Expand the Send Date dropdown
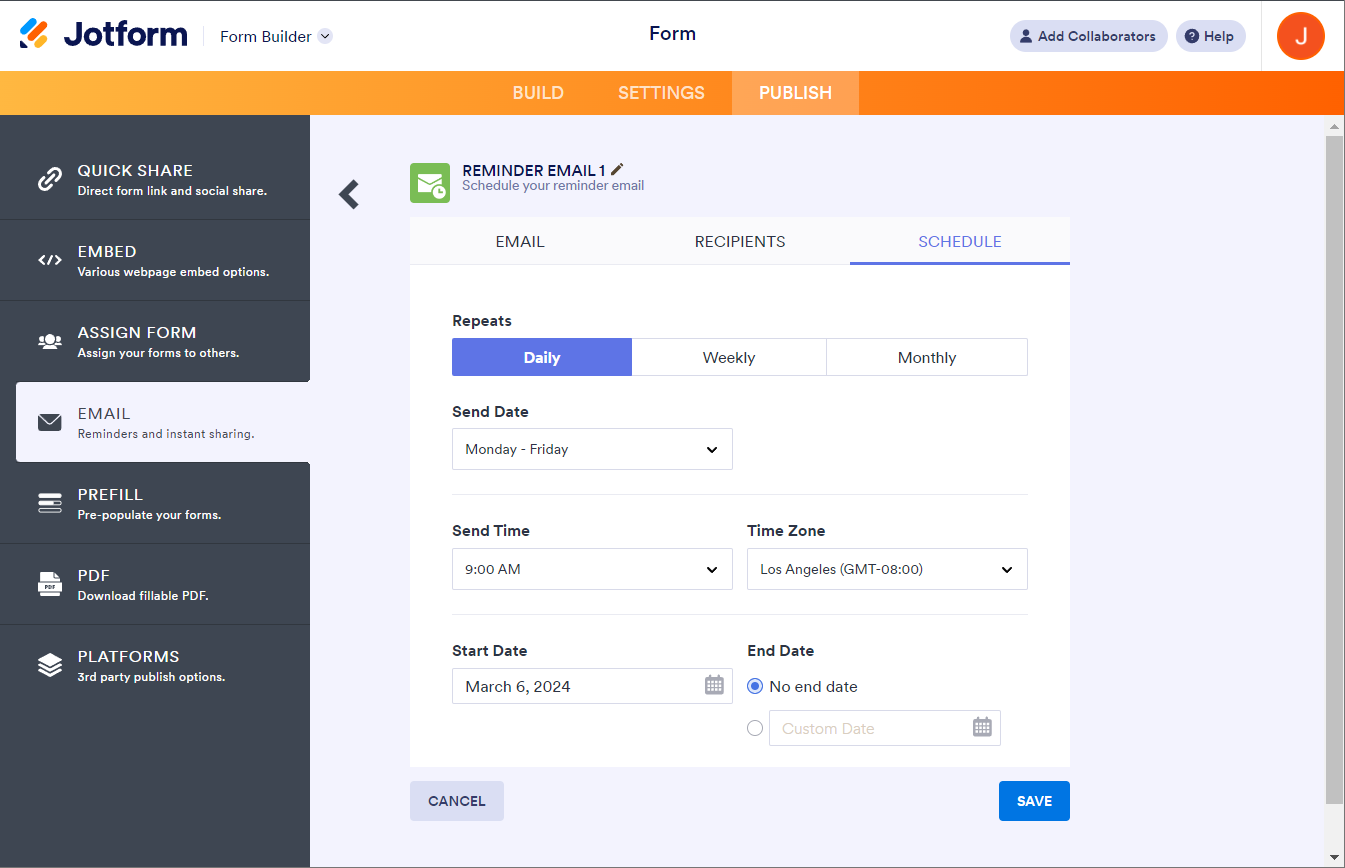The image size is (1345, 868). click(592, 449)
